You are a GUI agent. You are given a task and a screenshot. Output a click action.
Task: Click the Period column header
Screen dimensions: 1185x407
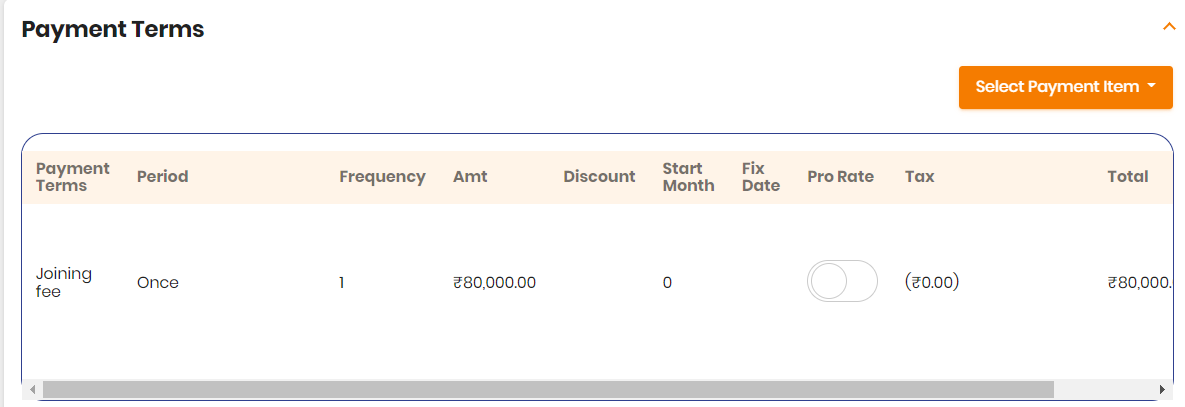[x=163, y=177]
